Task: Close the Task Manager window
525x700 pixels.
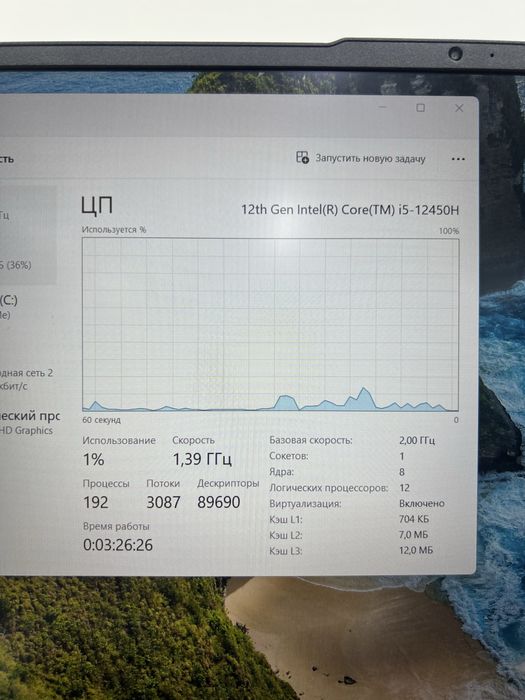Action: click(x=459, y=108)
